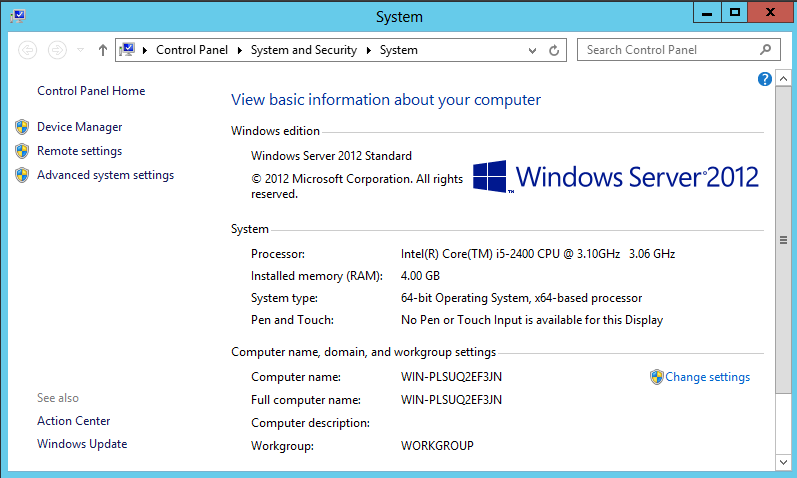This screenshot has width=797, height=478.
Task: Maximize the System window
Action: (x=734, y=12)
